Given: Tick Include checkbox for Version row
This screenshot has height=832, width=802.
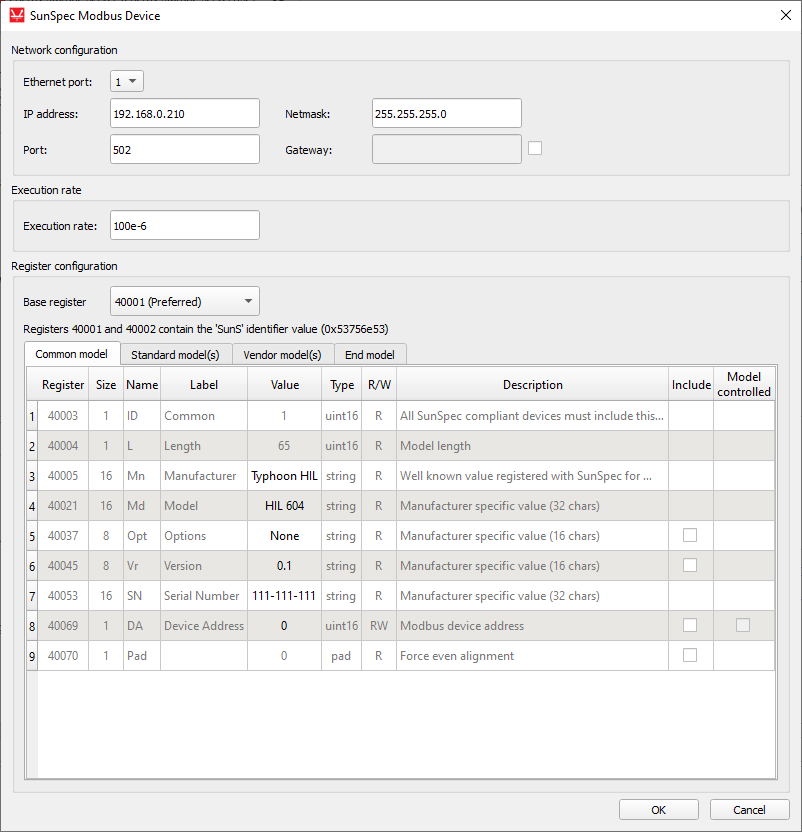Looking at the screenshot, I should click(690, 565).
